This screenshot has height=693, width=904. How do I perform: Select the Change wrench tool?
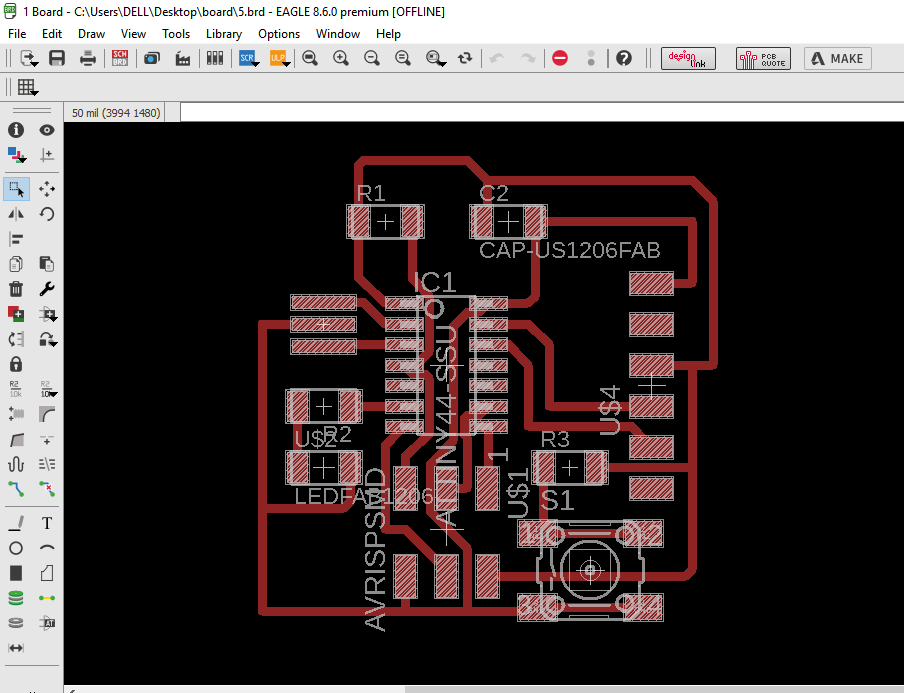pyautogui.click(x=47, y=289)
